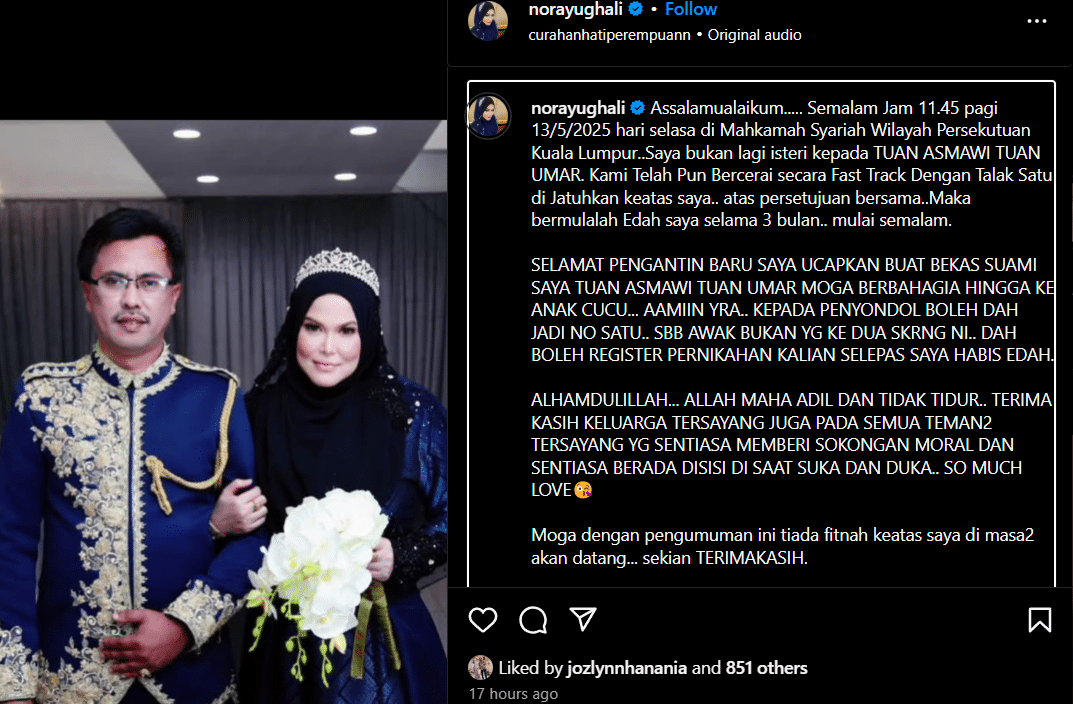The image size is (1073, 704).
Task: Share the post via paper plane icon
Action: (583, 619)
